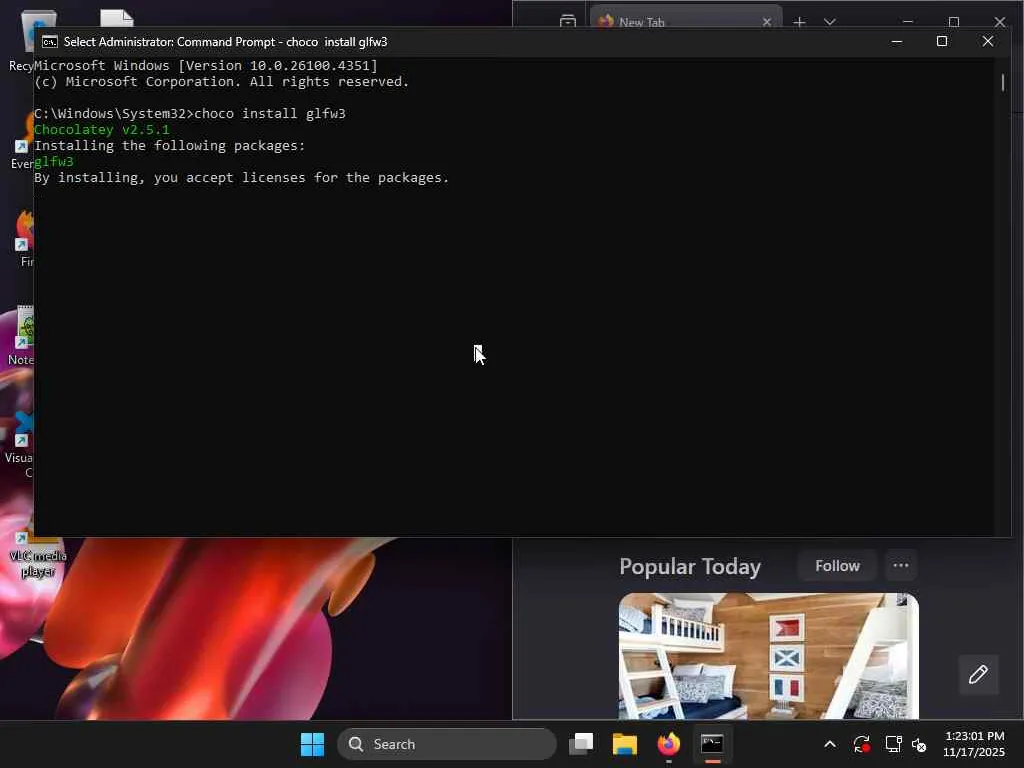Viewport: 1024px width, 768px height.
Task: Click Follow in Popular Today
Action: pos(837,566)
